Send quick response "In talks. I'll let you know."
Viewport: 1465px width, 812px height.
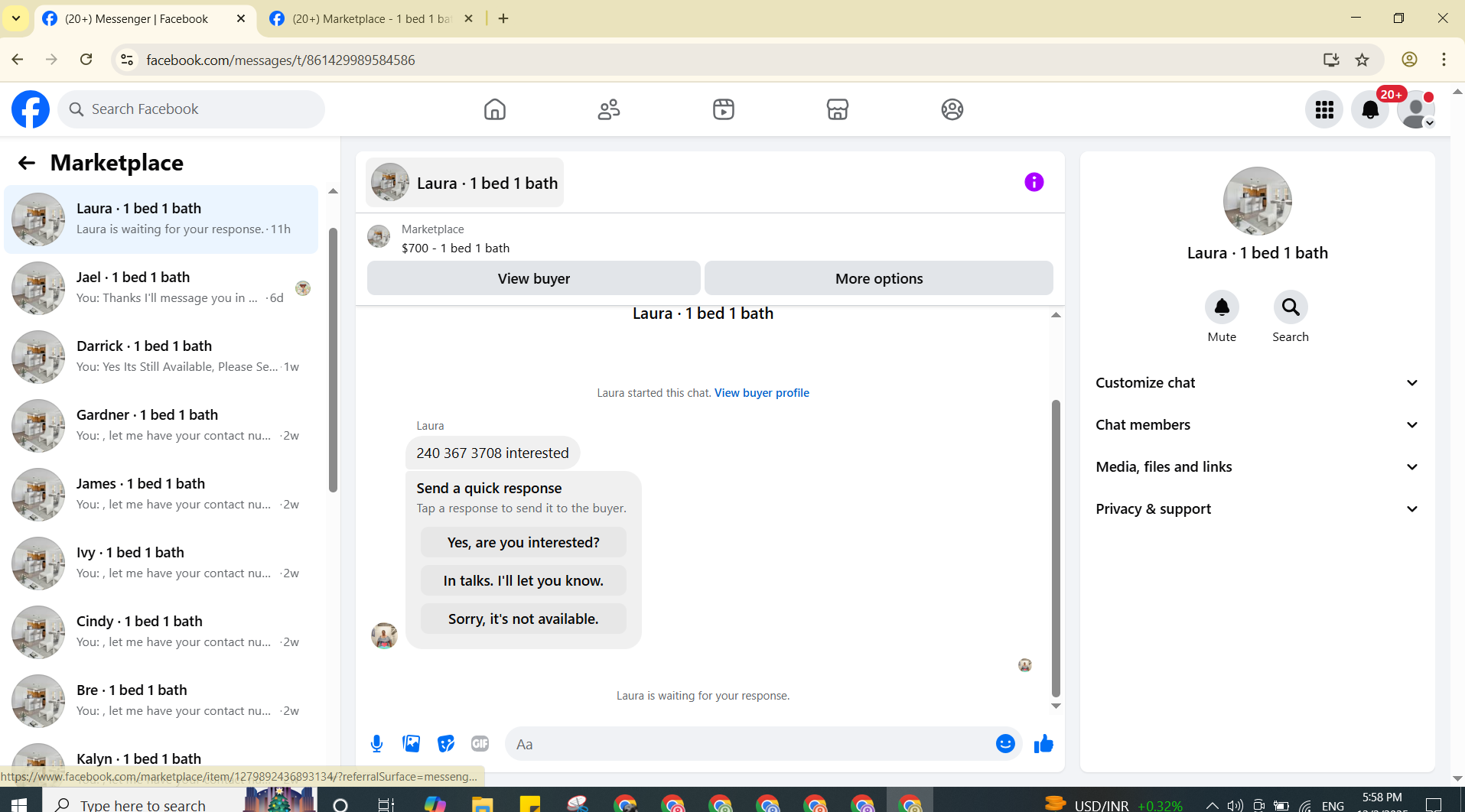click(523, 581)
